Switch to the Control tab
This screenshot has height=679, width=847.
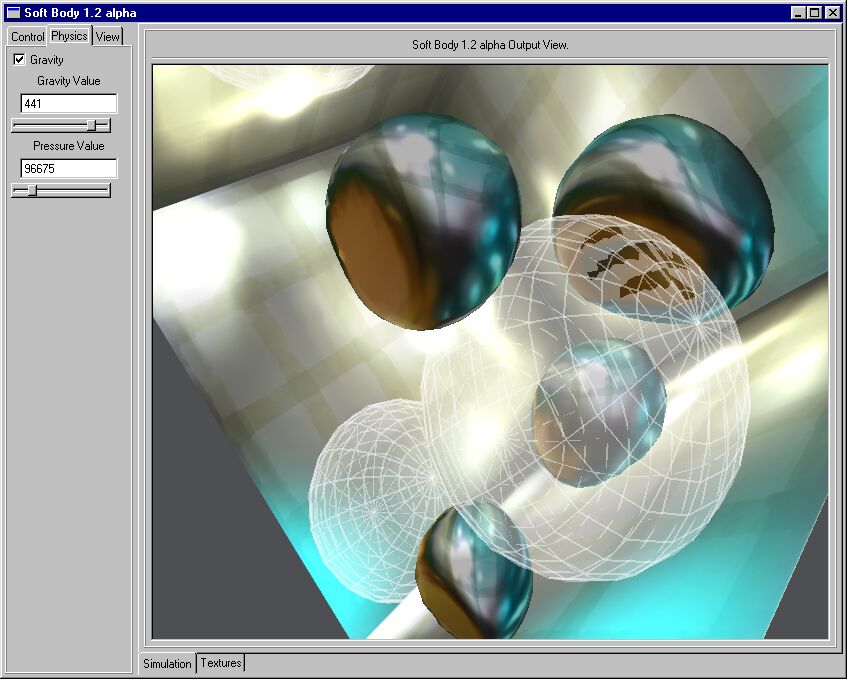(x=27, y=37)
